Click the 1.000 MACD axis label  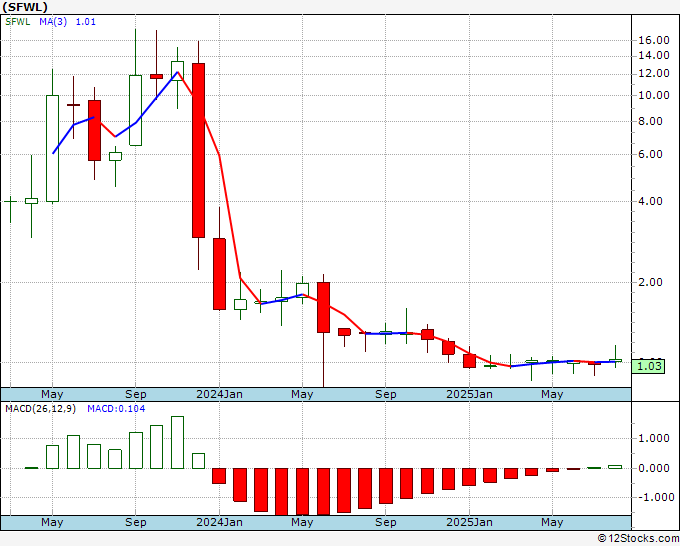(x=654, y=438)
